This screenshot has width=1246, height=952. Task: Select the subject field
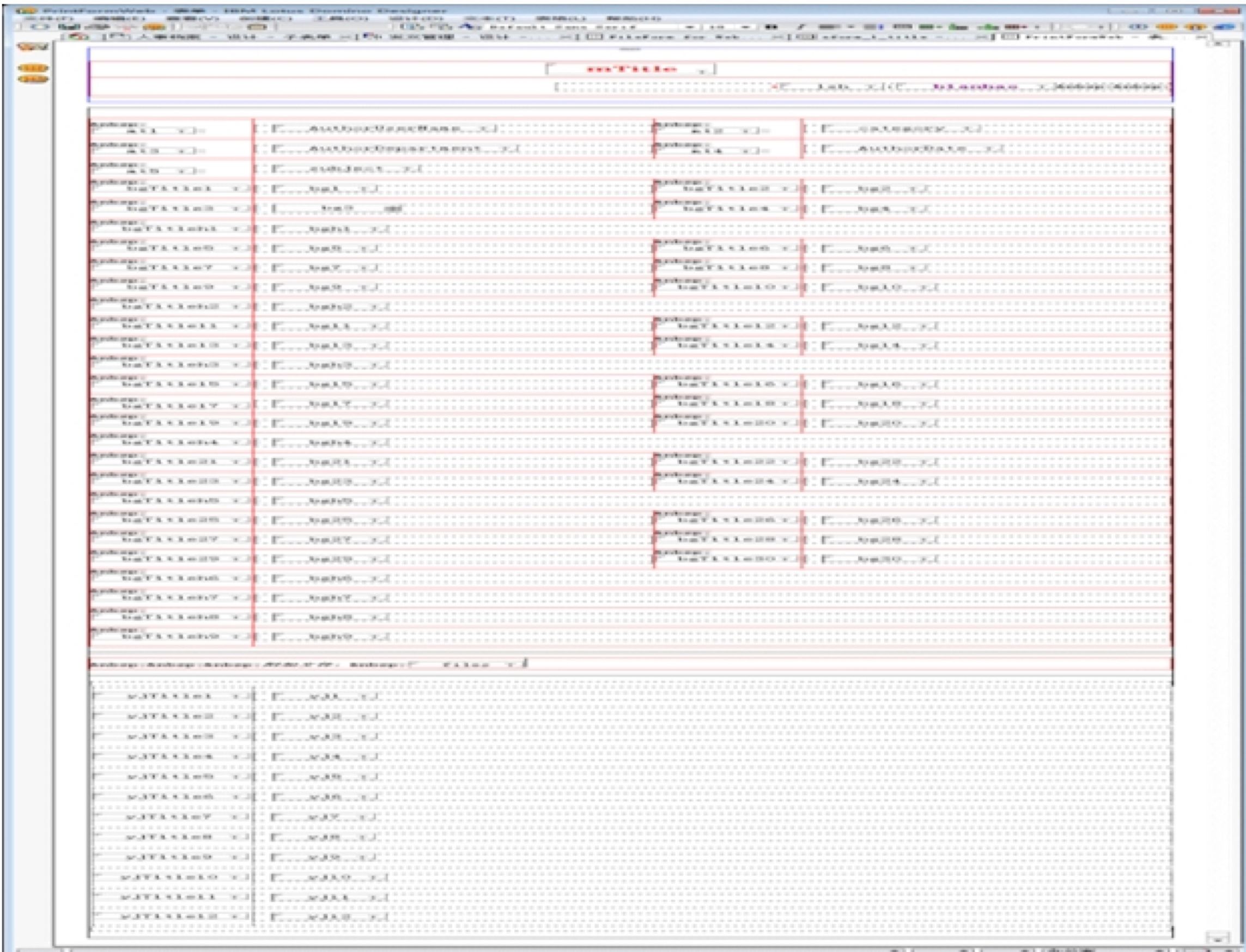(x=346, y=169)
